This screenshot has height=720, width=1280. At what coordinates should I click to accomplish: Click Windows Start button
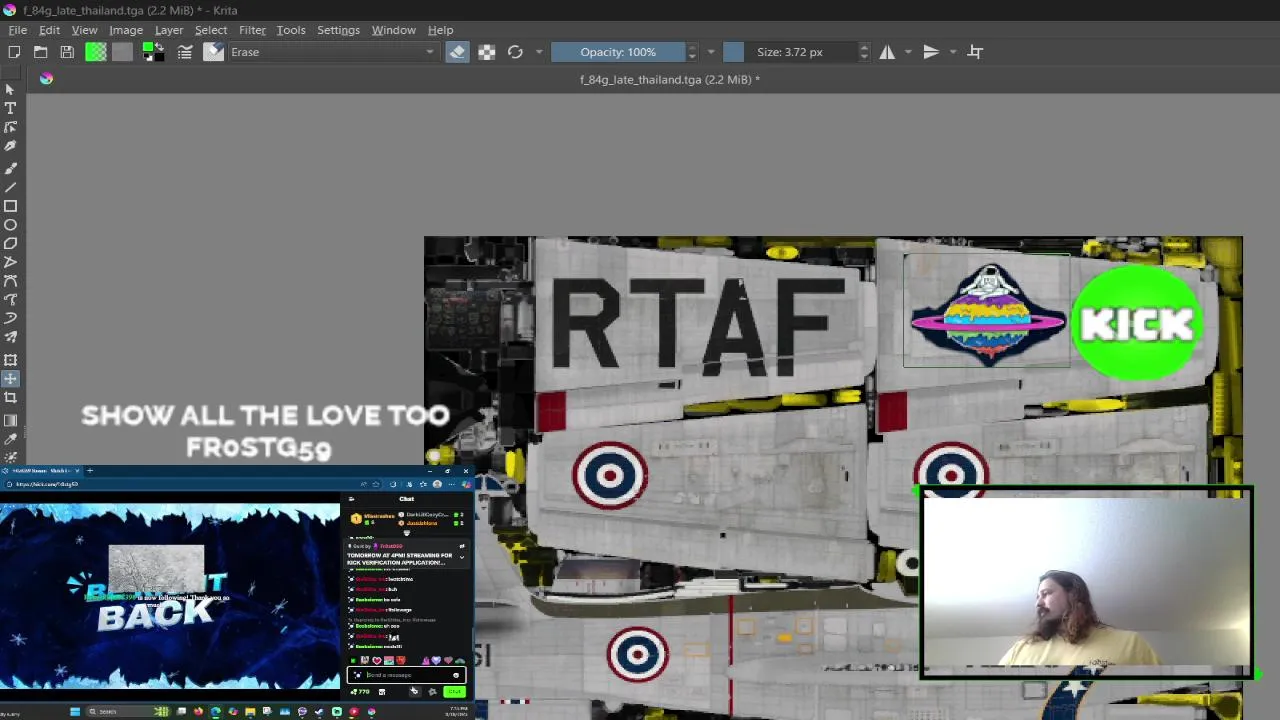coord(75,712)
